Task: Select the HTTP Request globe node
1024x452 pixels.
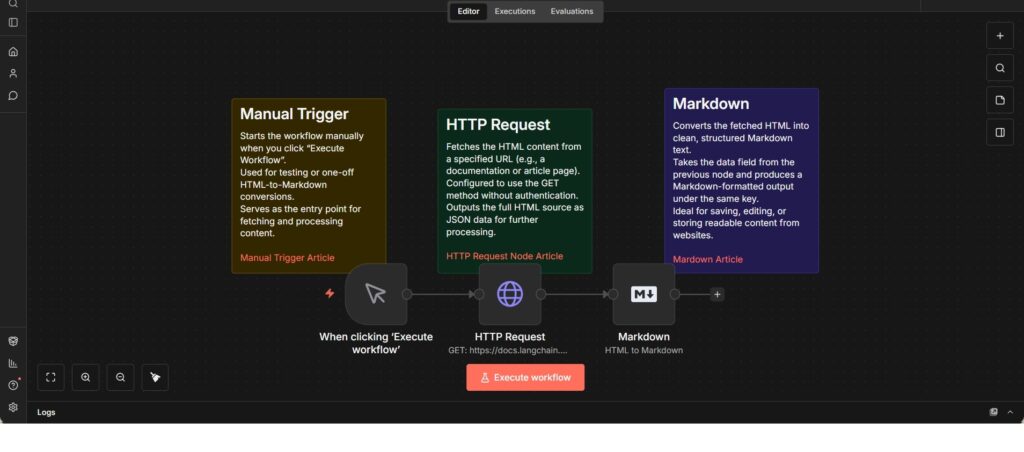Action: point(509,293)
